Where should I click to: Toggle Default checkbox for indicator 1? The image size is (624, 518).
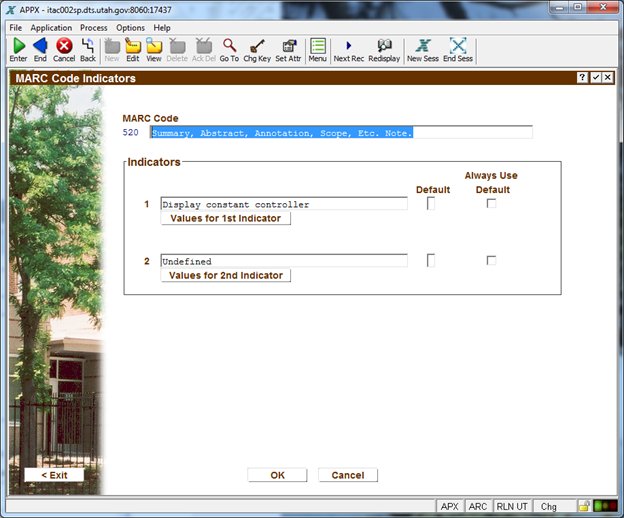pyautogui.click(x=431, y=204)
